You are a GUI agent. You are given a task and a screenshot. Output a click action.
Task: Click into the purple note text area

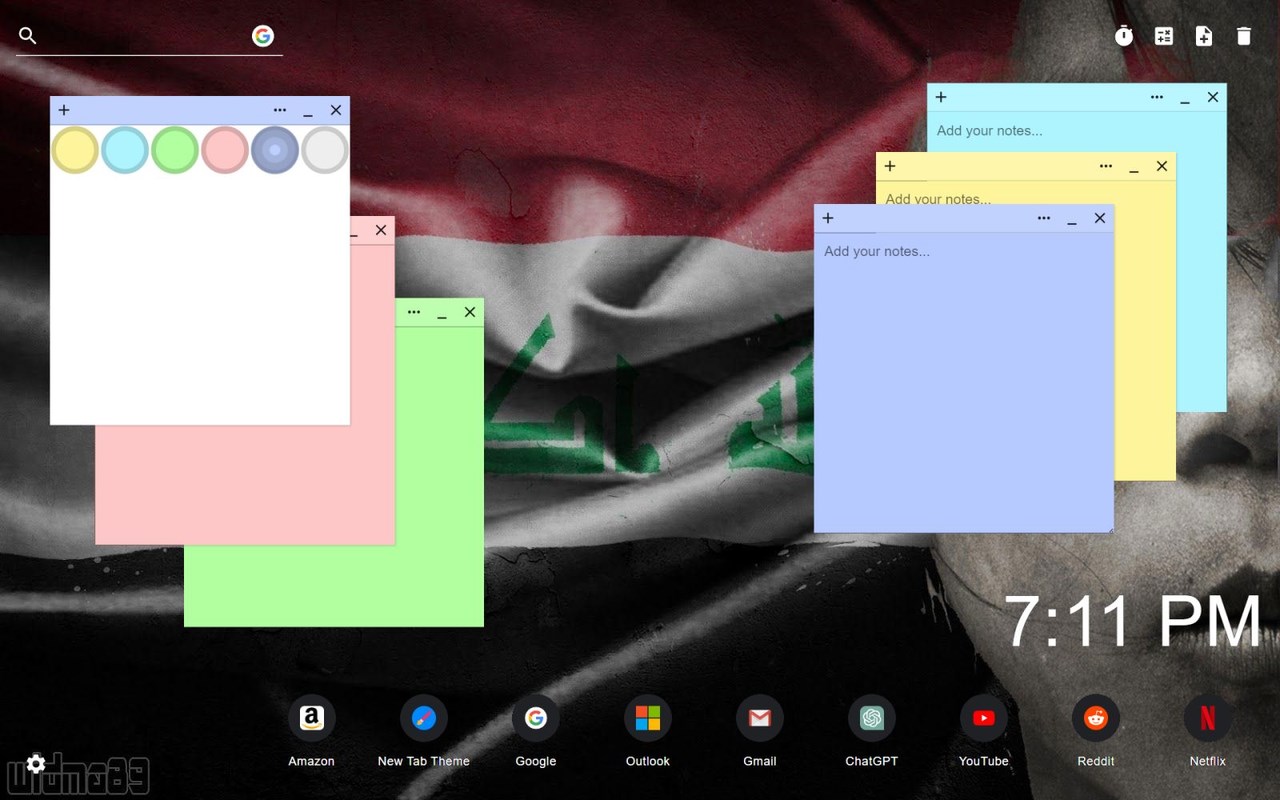coord(963,381)
